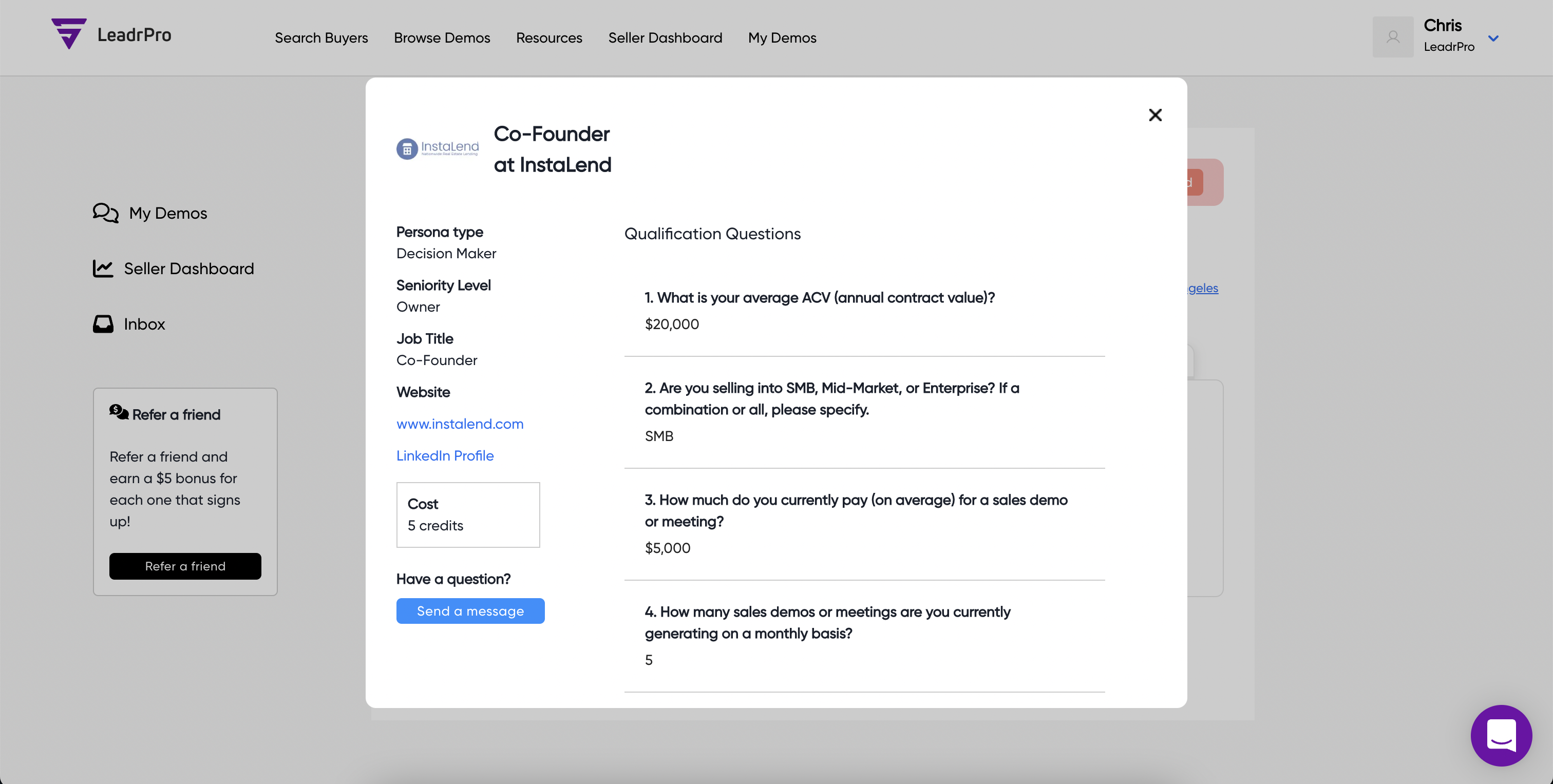Image resolution: width=1553 pixels, height=784 pixels.
Task: Expand the Chris account dropdown chevron
Action: (x=1493, y=39)
